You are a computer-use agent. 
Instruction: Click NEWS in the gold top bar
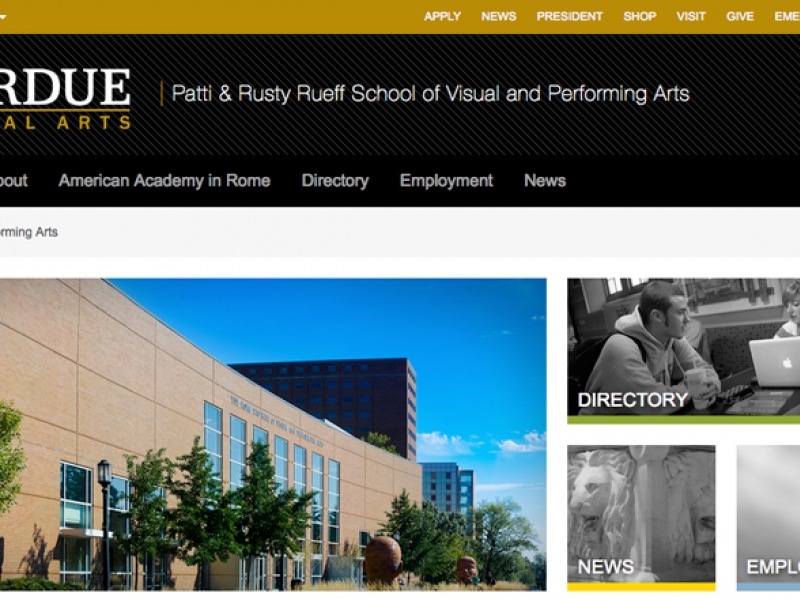(x=498, y=16)
